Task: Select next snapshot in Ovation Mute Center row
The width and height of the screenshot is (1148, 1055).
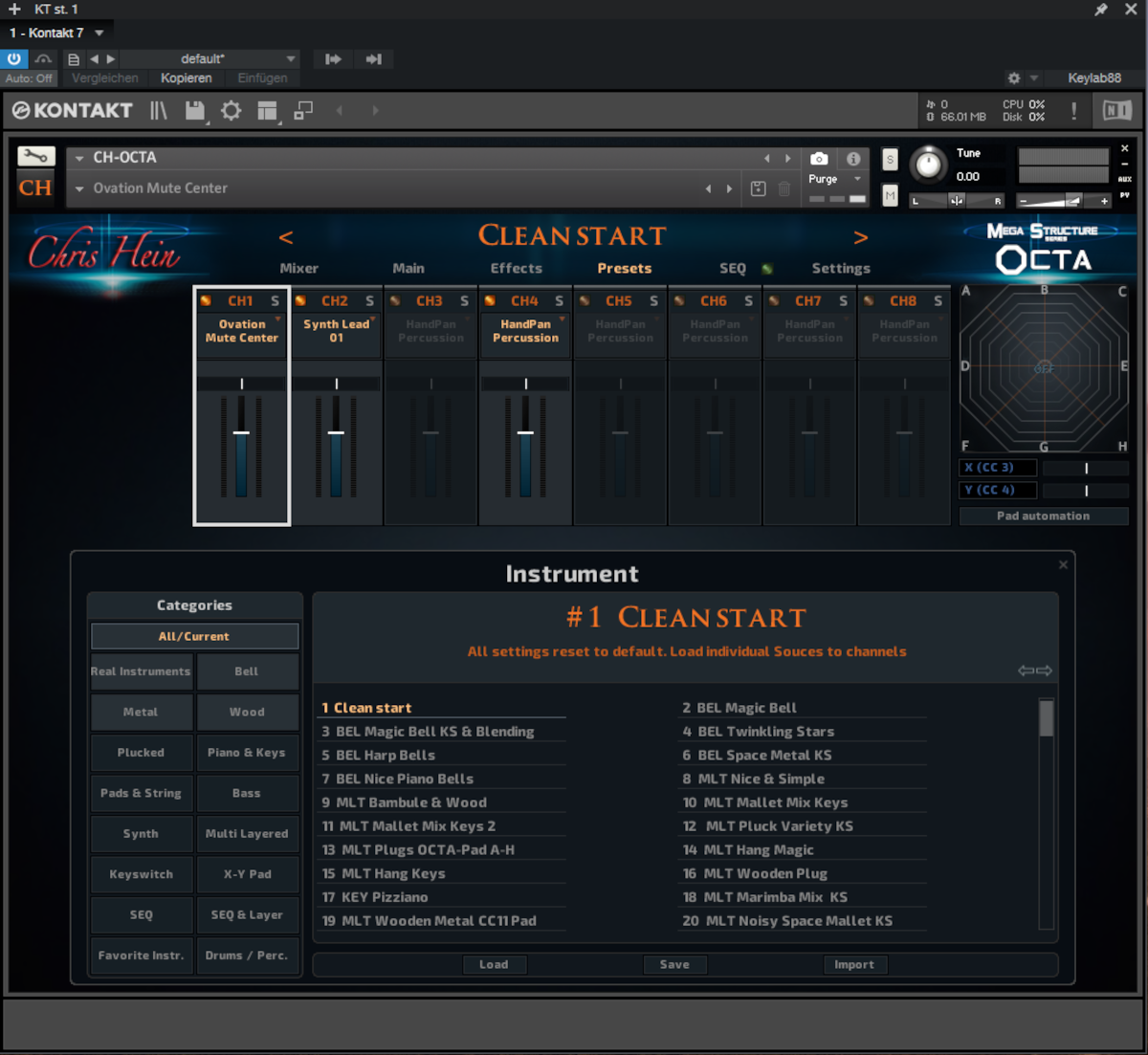Action: tap(729, 188)
